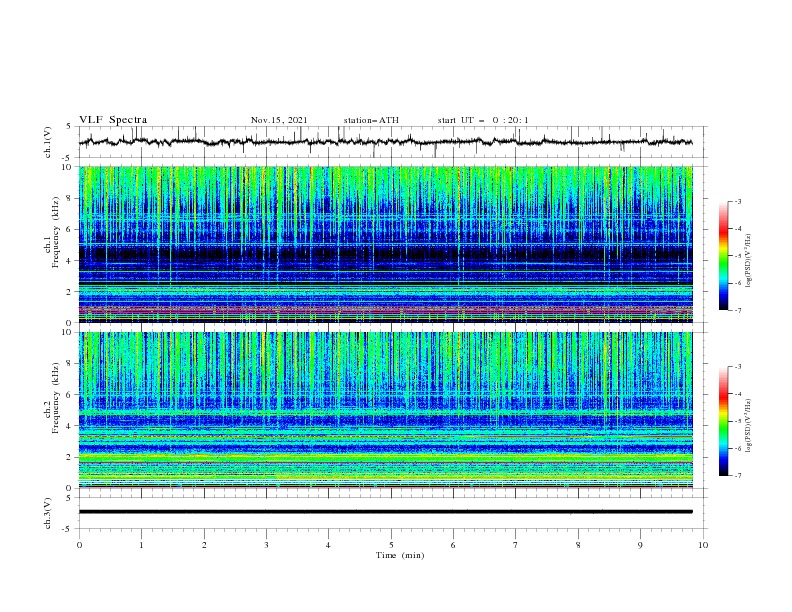
Task: Click the 'station=ATH' label
Action: coord(371,120)
